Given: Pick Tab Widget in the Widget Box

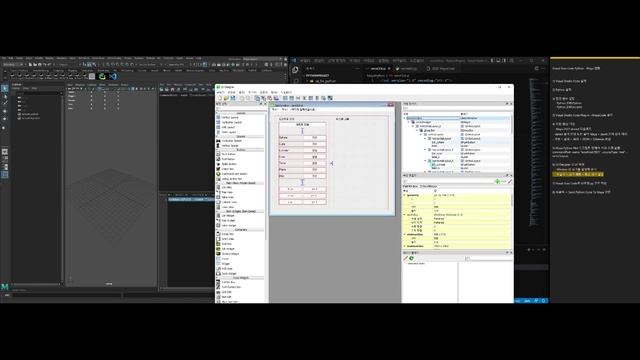Looking at the screenshot, I should pos(228,249).
